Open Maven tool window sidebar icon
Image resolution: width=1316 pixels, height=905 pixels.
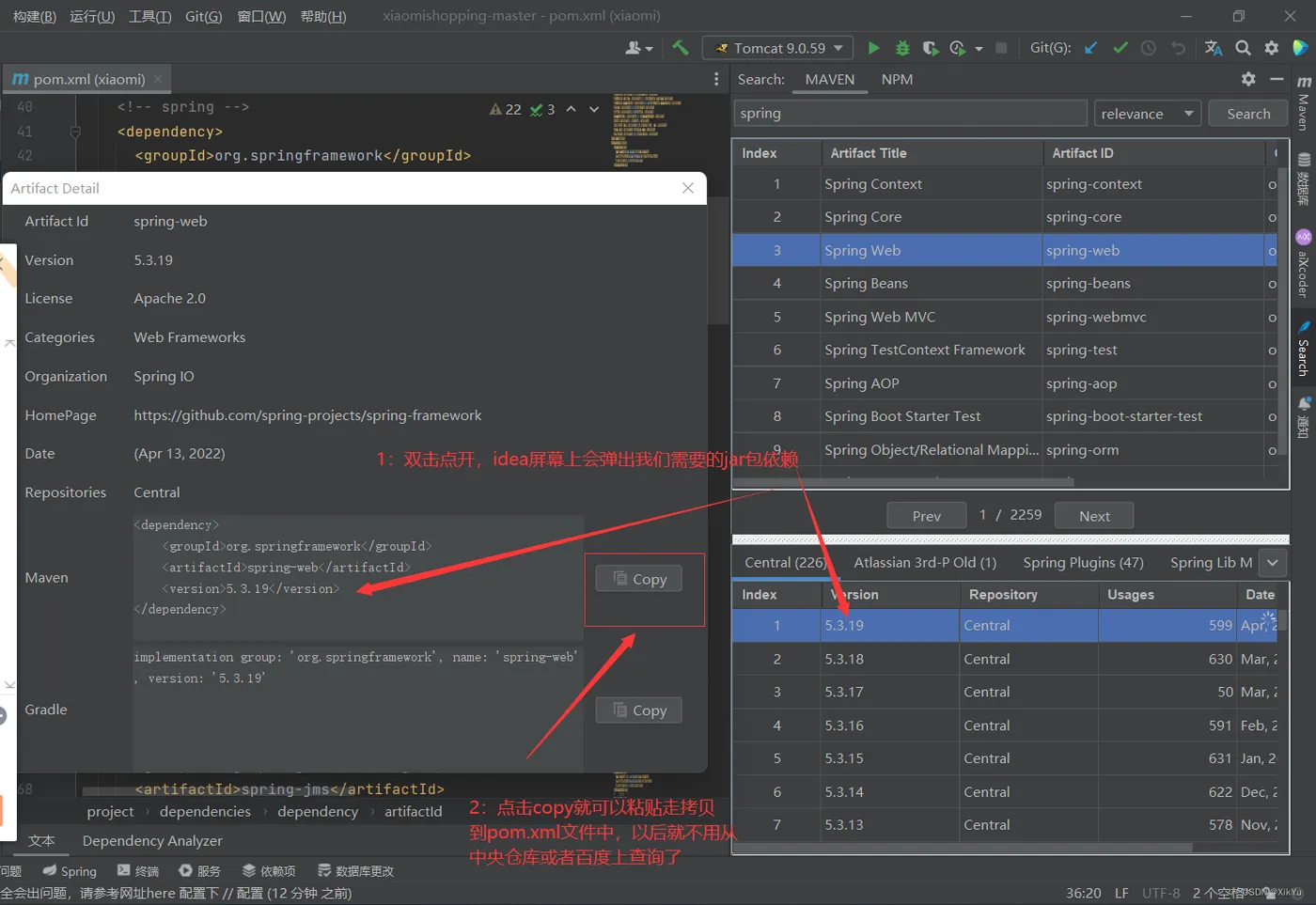pyautogui.click(x=1303, y=103)
